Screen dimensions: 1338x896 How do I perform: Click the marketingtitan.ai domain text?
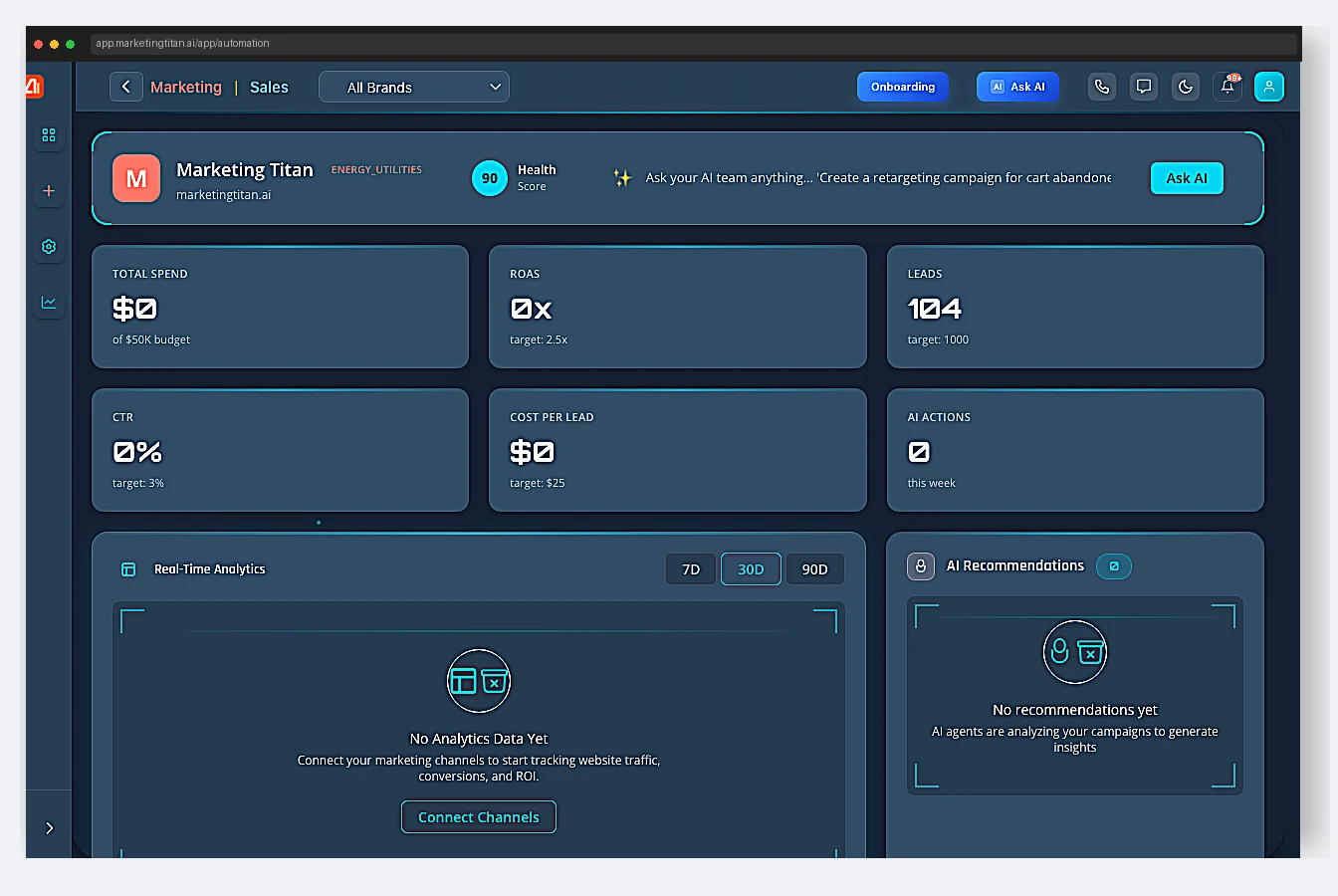click(x=223, y=195)
